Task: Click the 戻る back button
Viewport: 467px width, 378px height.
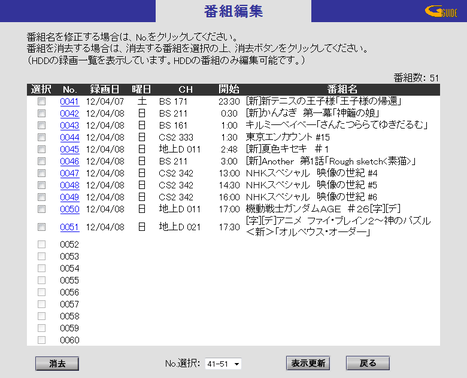Action: coord(368,363)
